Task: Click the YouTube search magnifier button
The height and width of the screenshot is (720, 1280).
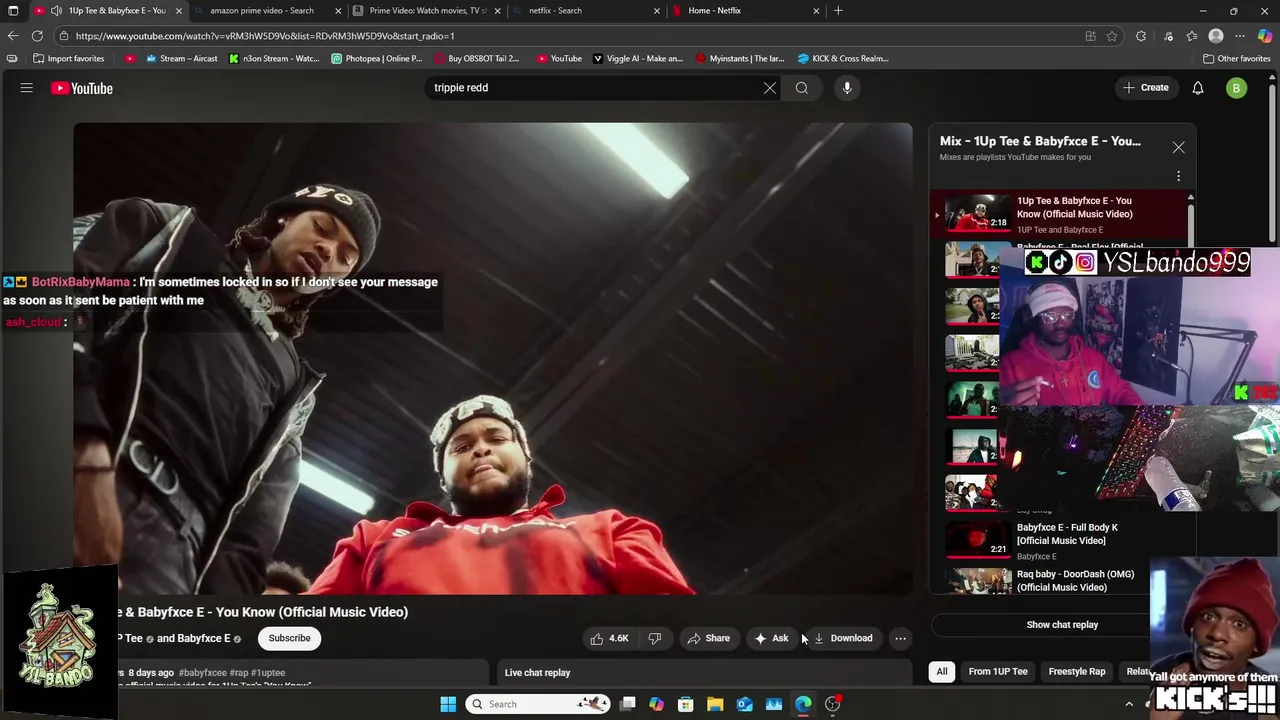Action: (802, 88)
